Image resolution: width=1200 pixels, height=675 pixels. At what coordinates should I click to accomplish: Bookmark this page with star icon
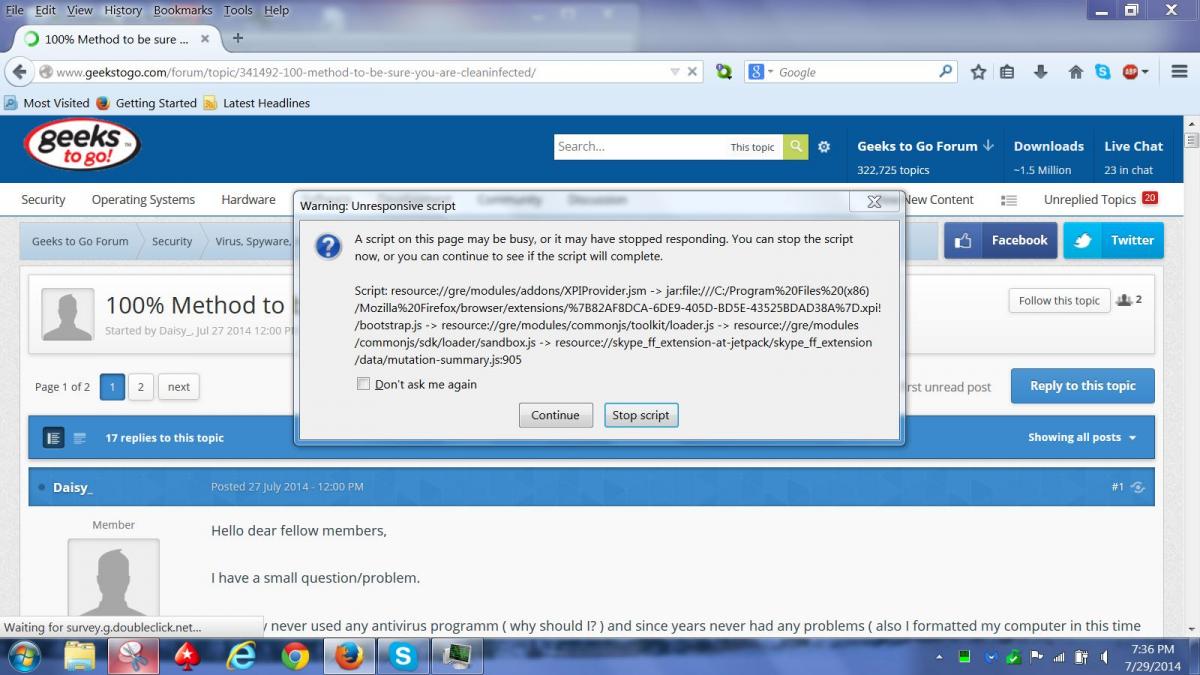coord(978,72)
